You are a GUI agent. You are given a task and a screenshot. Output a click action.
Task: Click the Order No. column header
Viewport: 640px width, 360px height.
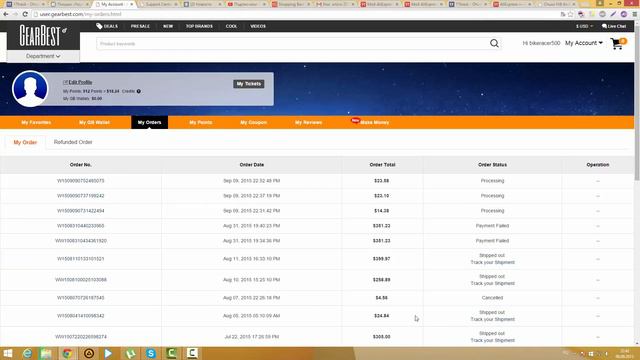point(80,165)
